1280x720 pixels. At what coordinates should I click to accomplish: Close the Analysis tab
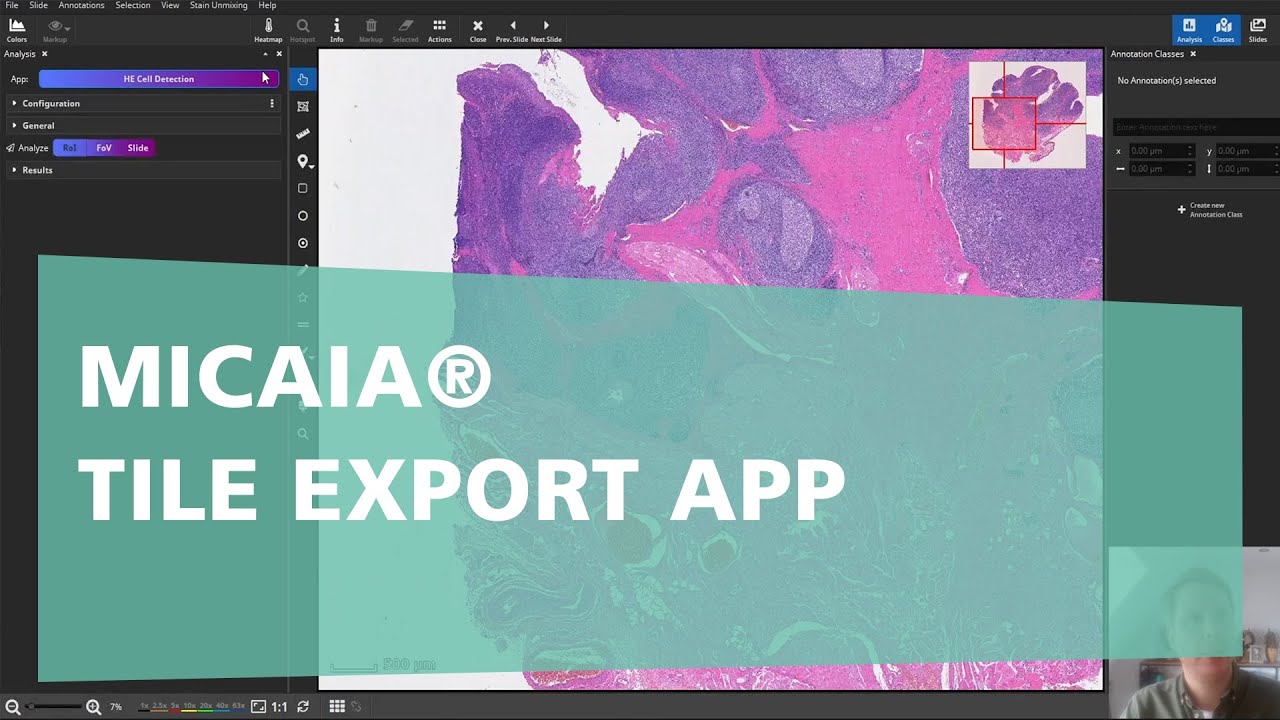(x=44, y=54)
